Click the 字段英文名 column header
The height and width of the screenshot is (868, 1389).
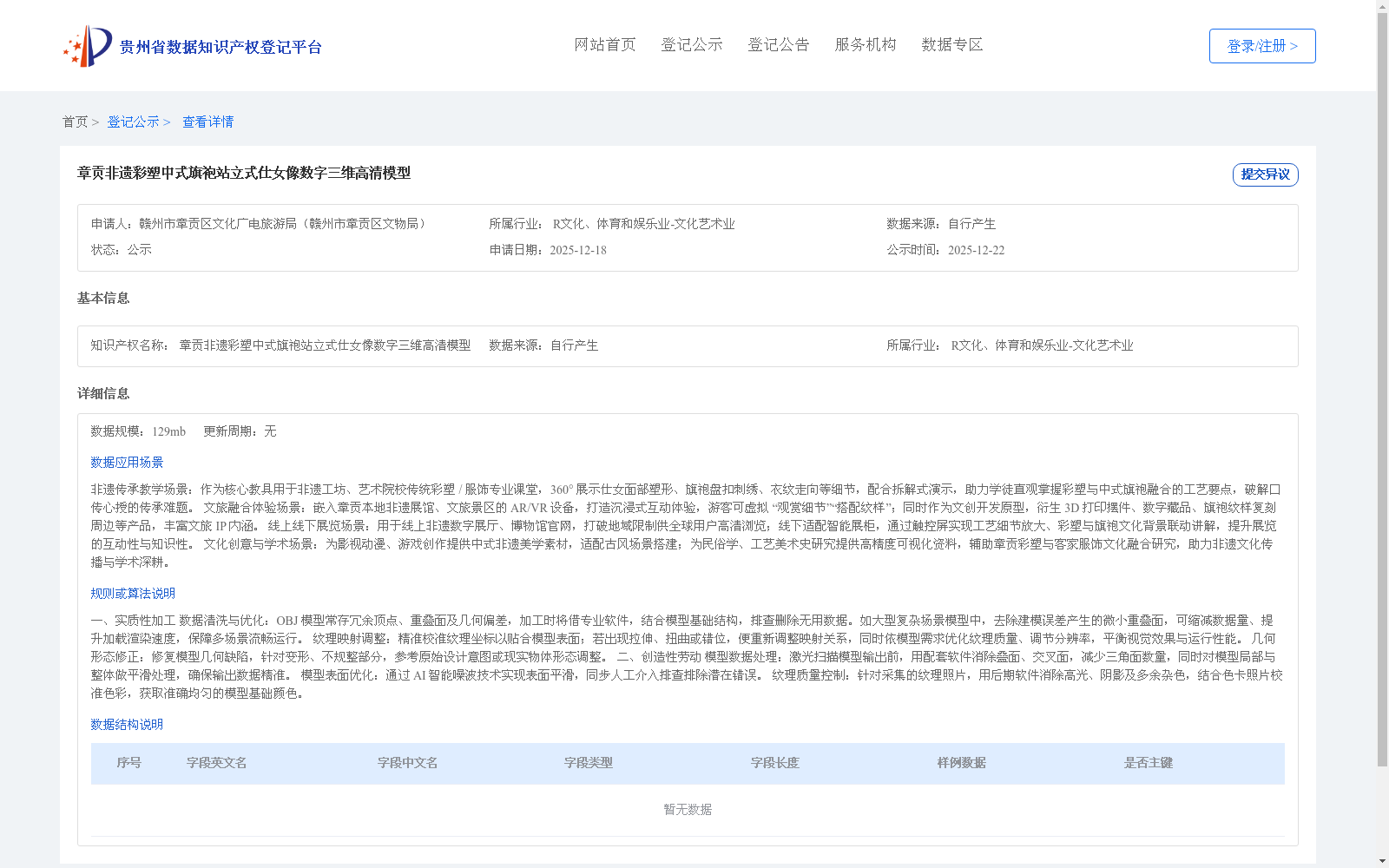(217, 763)
